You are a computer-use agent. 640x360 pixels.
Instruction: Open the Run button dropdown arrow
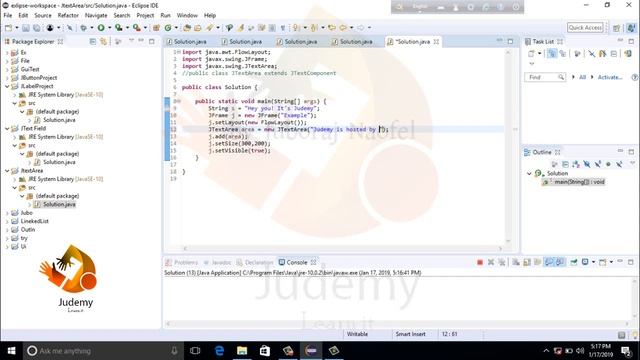109,28
